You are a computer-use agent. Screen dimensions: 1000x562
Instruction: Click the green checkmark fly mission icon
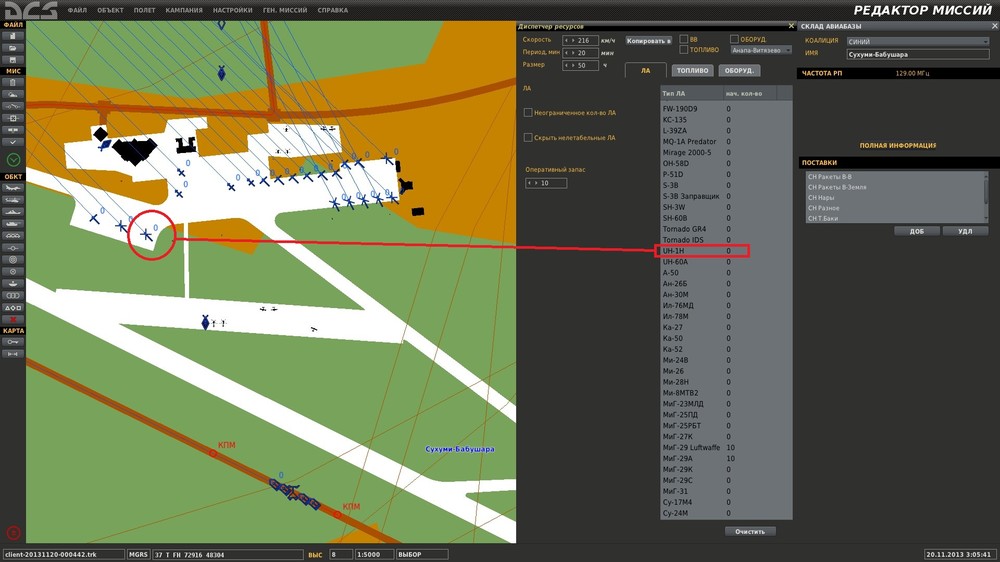pyautogui.click(x=13, y=160)
